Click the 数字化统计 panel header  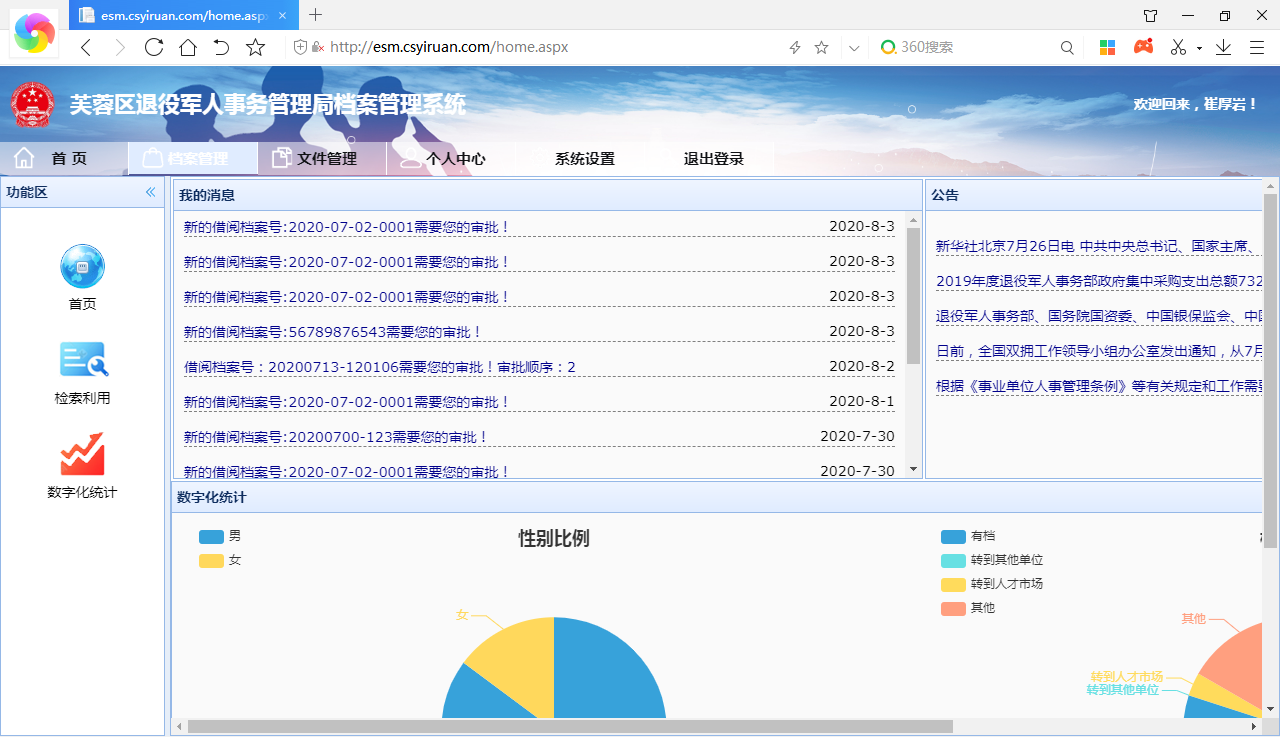pos(717,497)
